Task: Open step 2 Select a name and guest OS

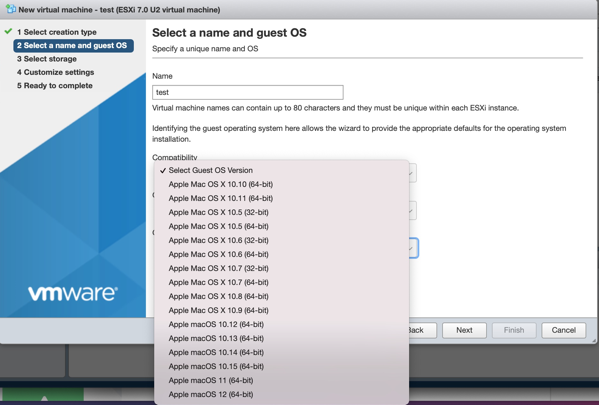Action: coord(73,45)
